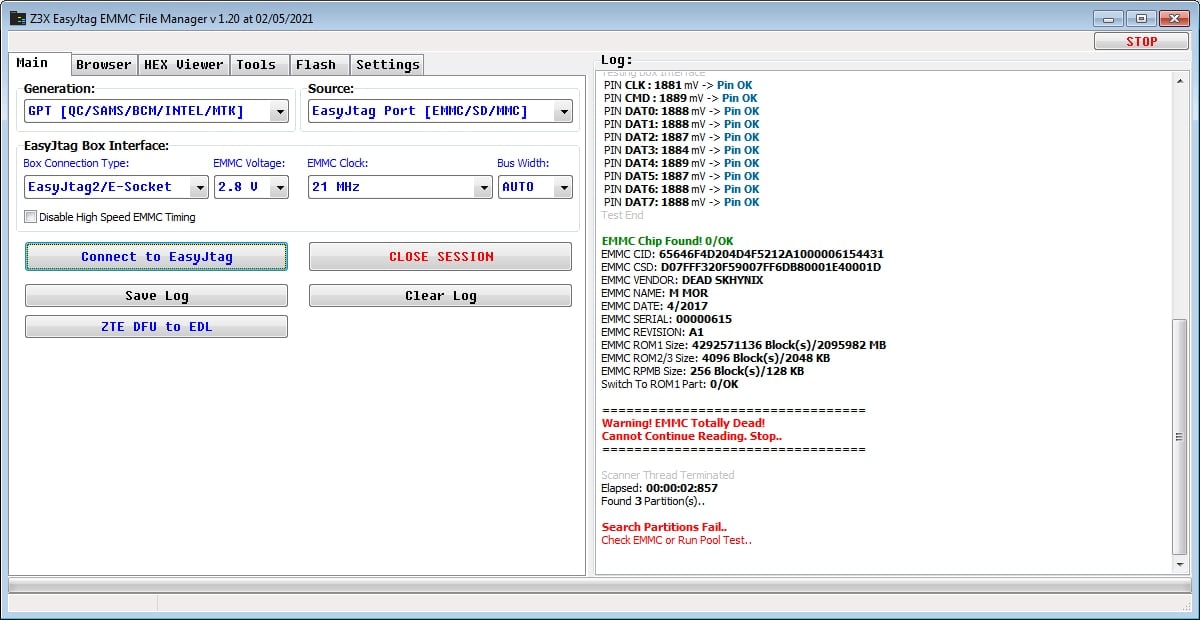Close the EasyJtag window

pyautogui.click(x=1174, y=18)
